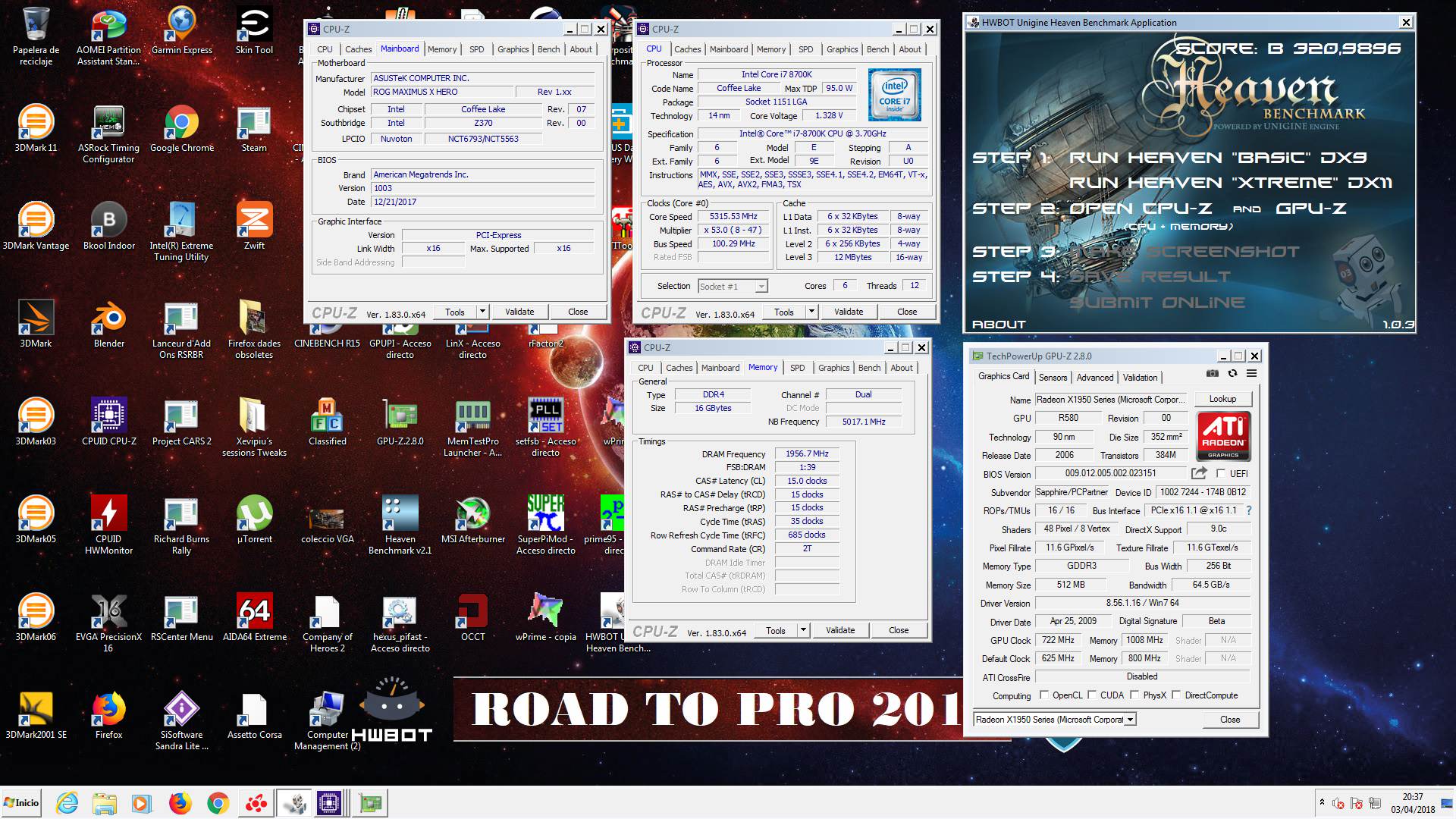Viewport: 1456px width, 819px height.
Task: Click the Close button in GPU-Z
Action: [1230, 720]
